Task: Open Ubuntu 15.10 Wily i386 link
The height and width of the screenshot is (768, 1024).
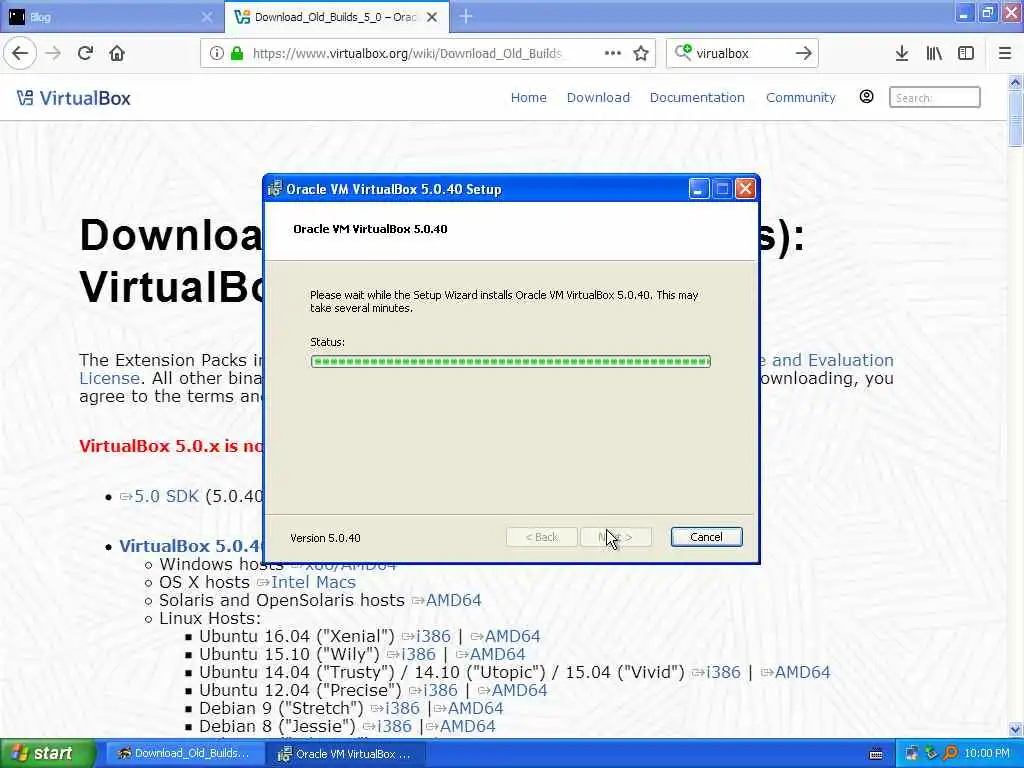Action: tap(411, 654)
